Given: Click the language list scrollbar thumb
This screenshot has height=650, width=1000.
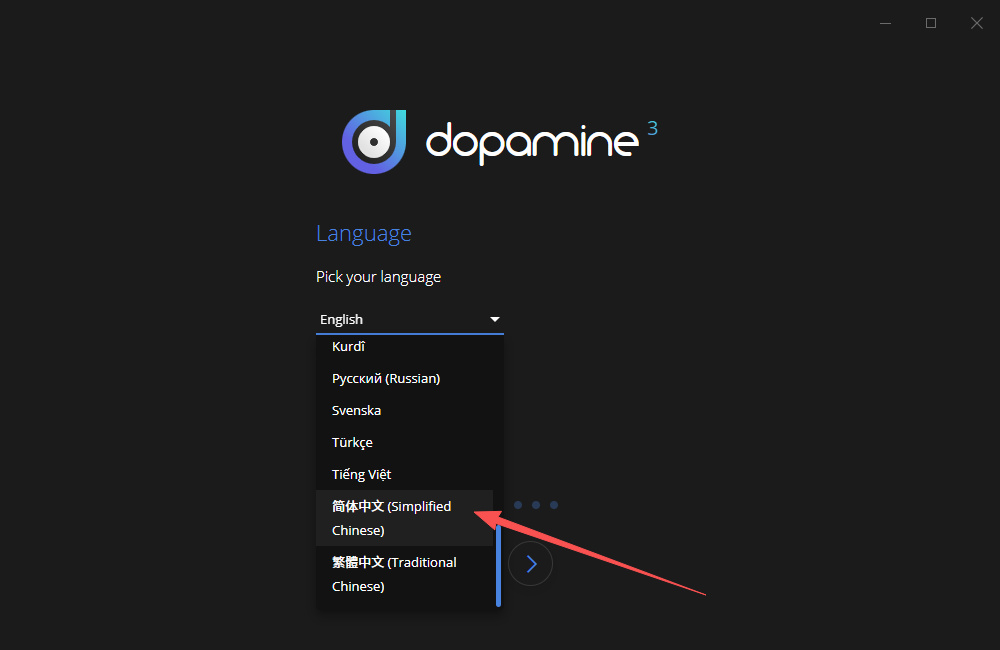Looking at the screenshot, I should (x=498, y=565).
